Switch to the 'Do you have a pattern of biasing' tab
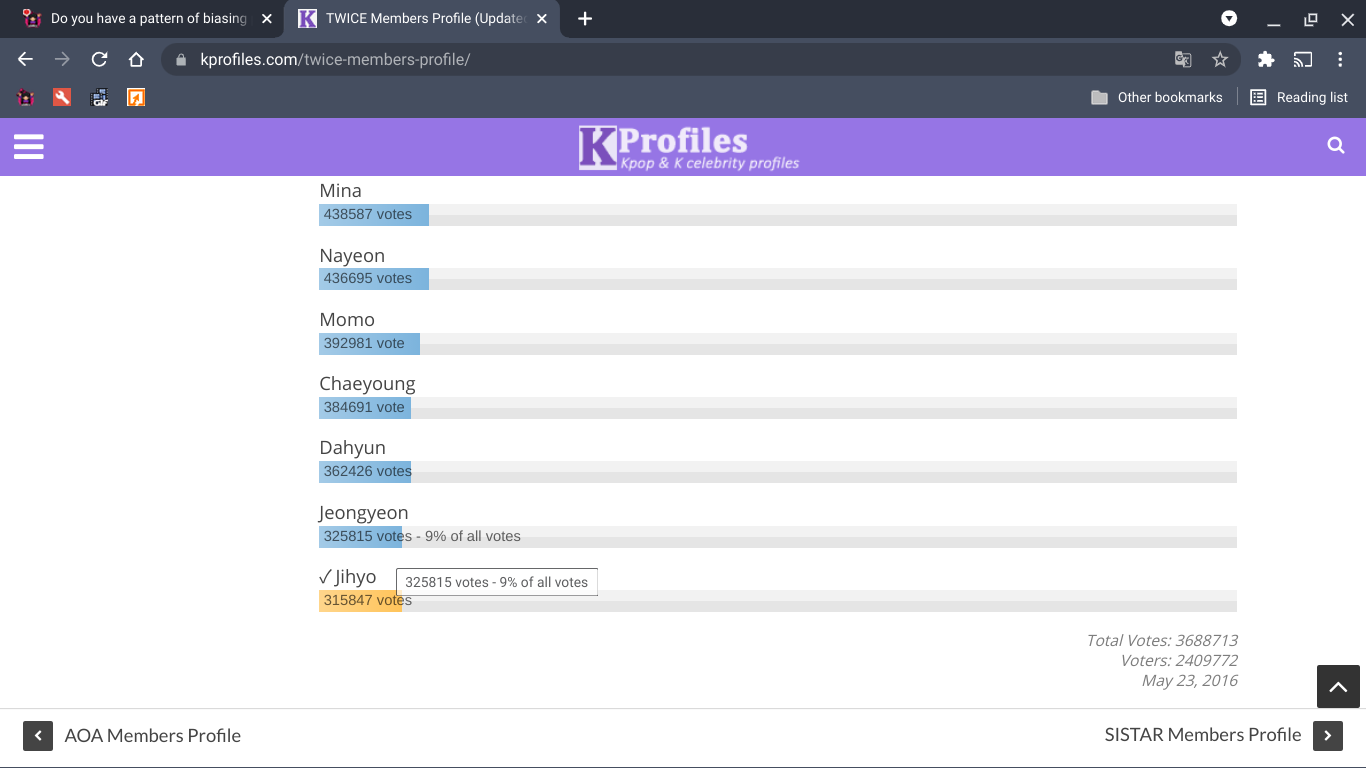This screenshot has width=1366, height=768. click(x=148, y=19)
